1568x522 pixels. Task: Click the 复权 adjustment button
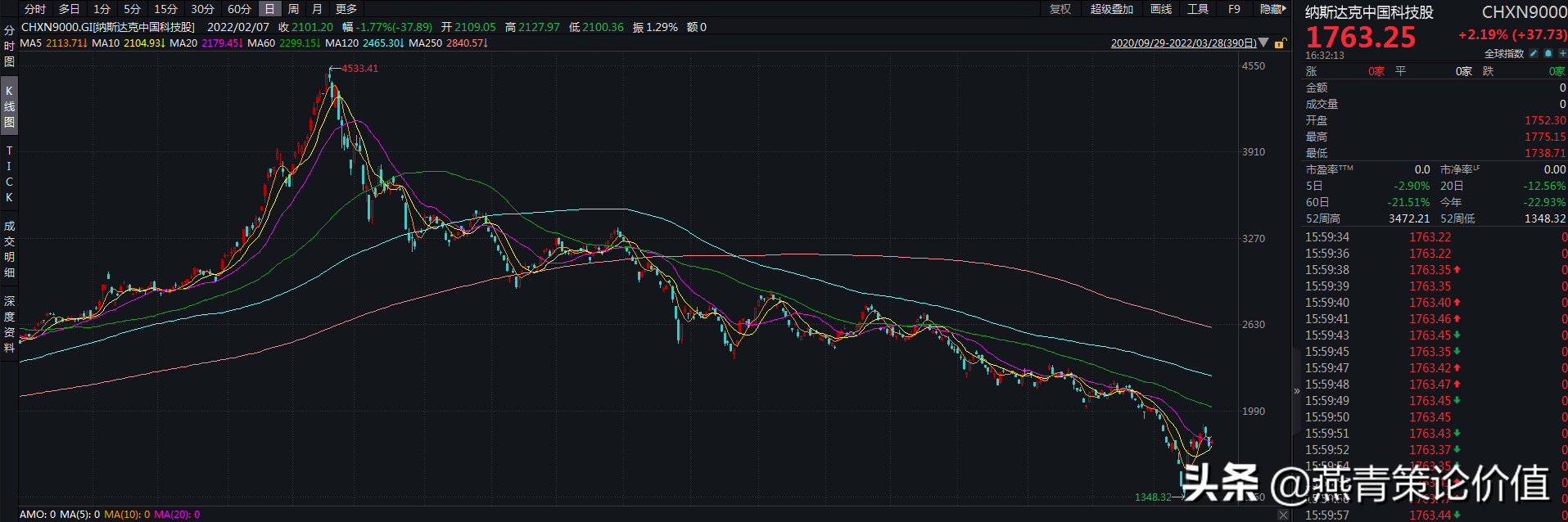1060,9
